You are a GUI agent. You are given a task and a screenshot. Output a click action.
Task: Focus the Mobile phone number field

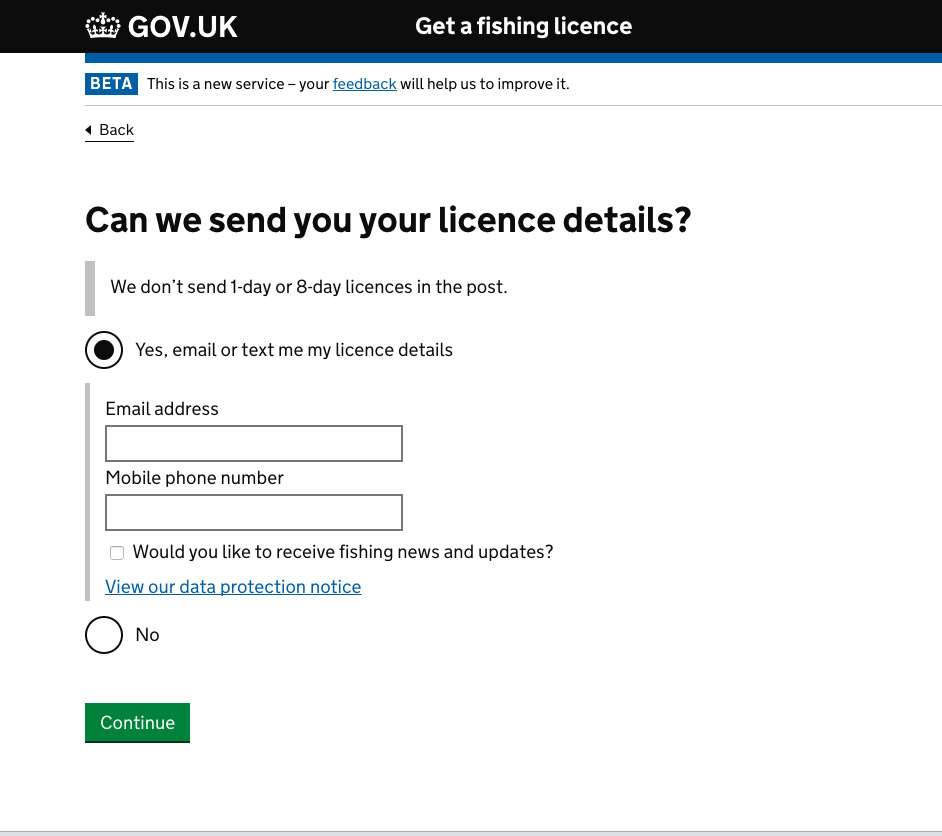[x=253, y=512]
